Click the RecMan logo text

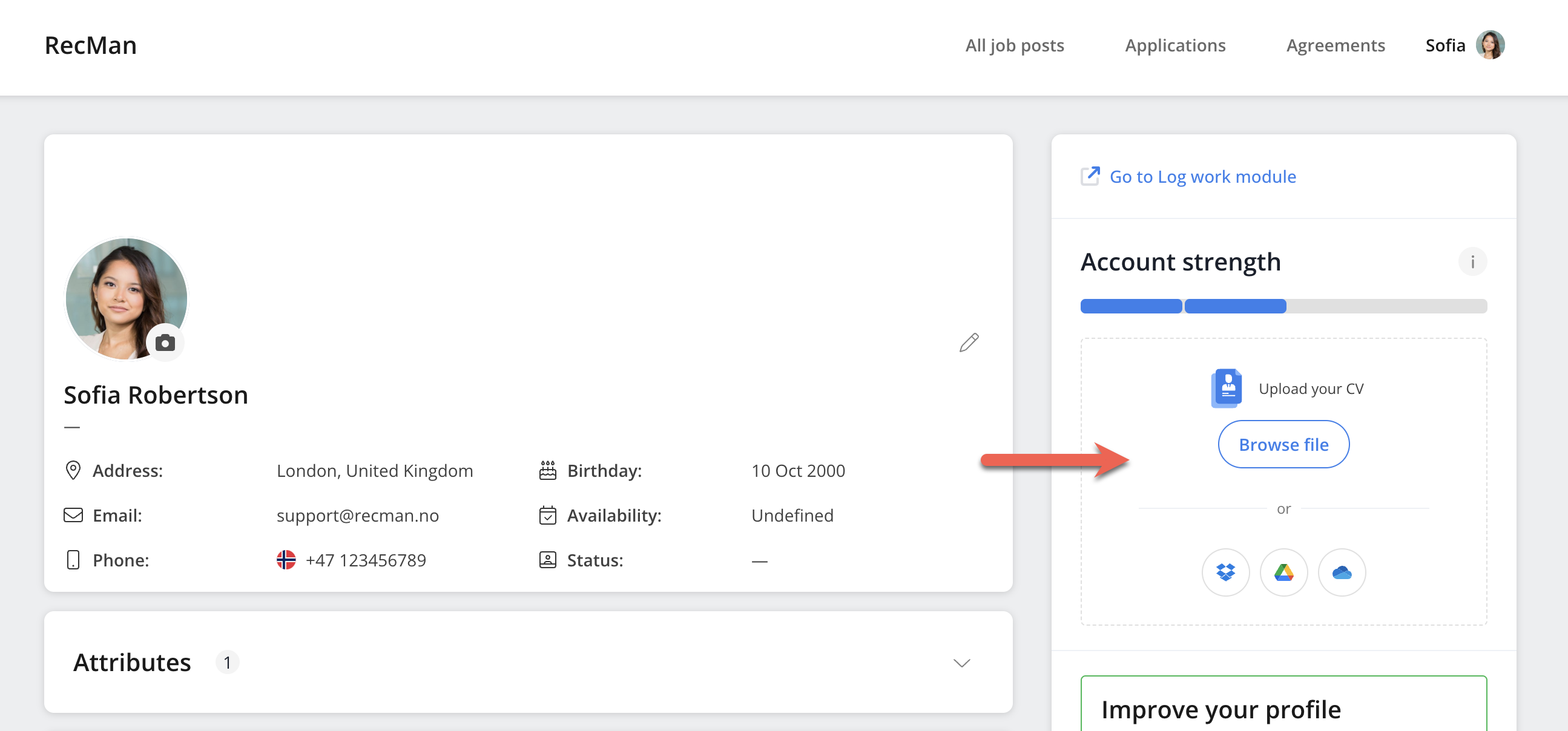pyautogui.click(x=91, y=45)
